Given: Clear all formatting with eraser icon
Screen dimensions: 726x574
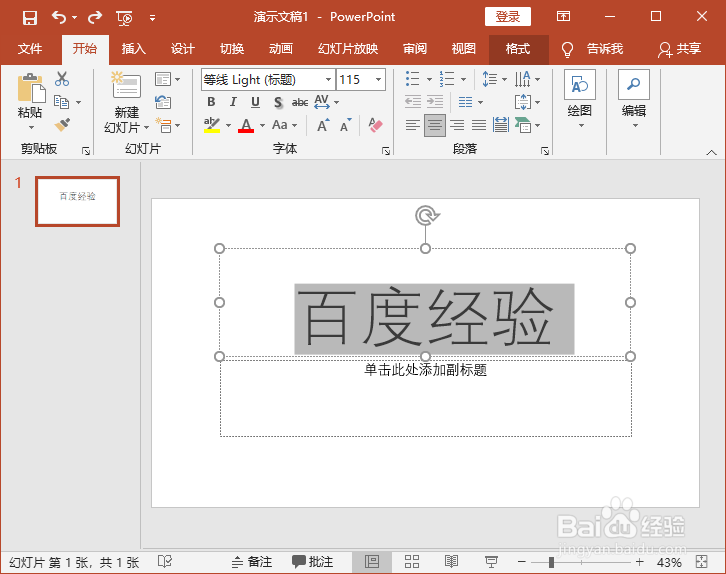Looking at the screenshot, I should pyautogui.click(x=376, y=125).
